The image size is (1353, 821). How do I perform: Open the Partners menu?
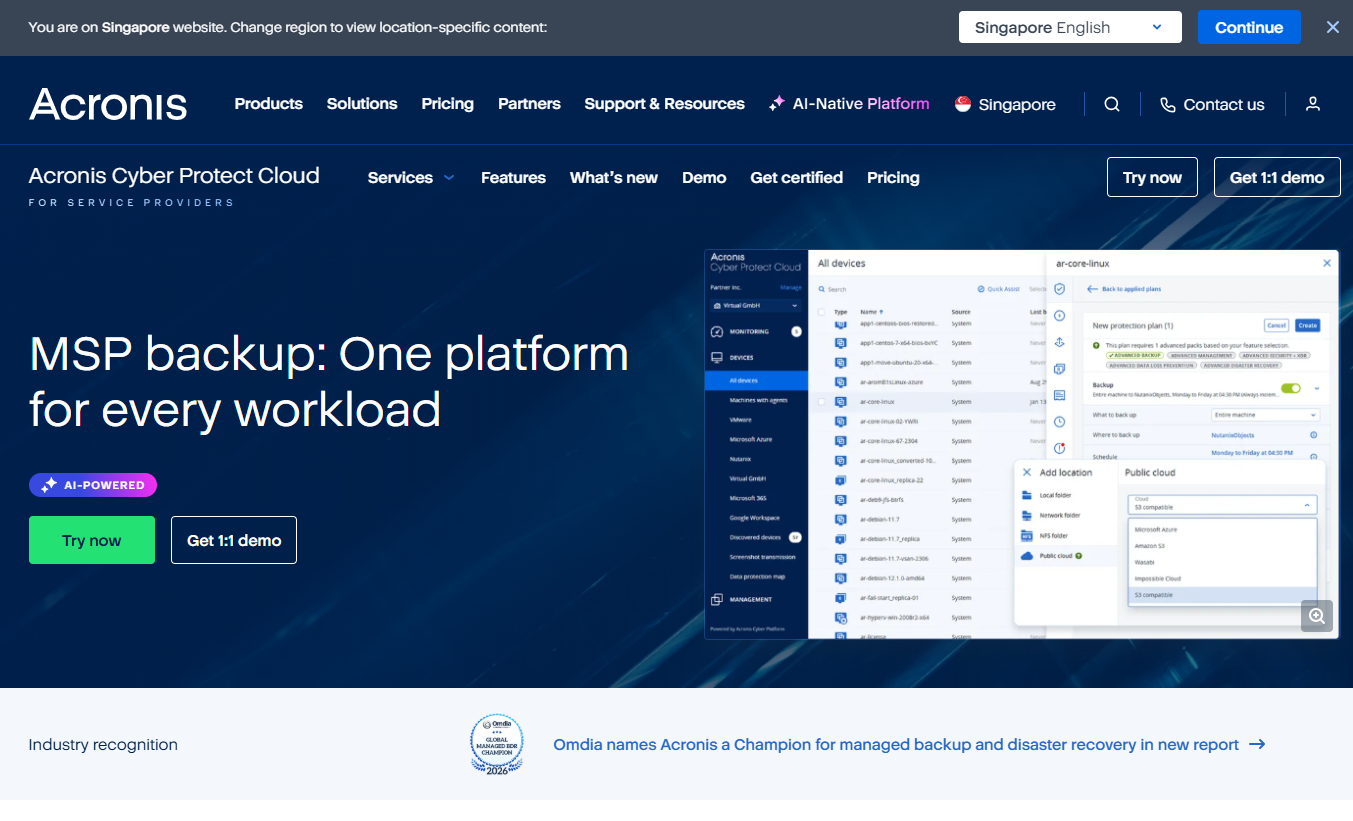tap(529, 104)
